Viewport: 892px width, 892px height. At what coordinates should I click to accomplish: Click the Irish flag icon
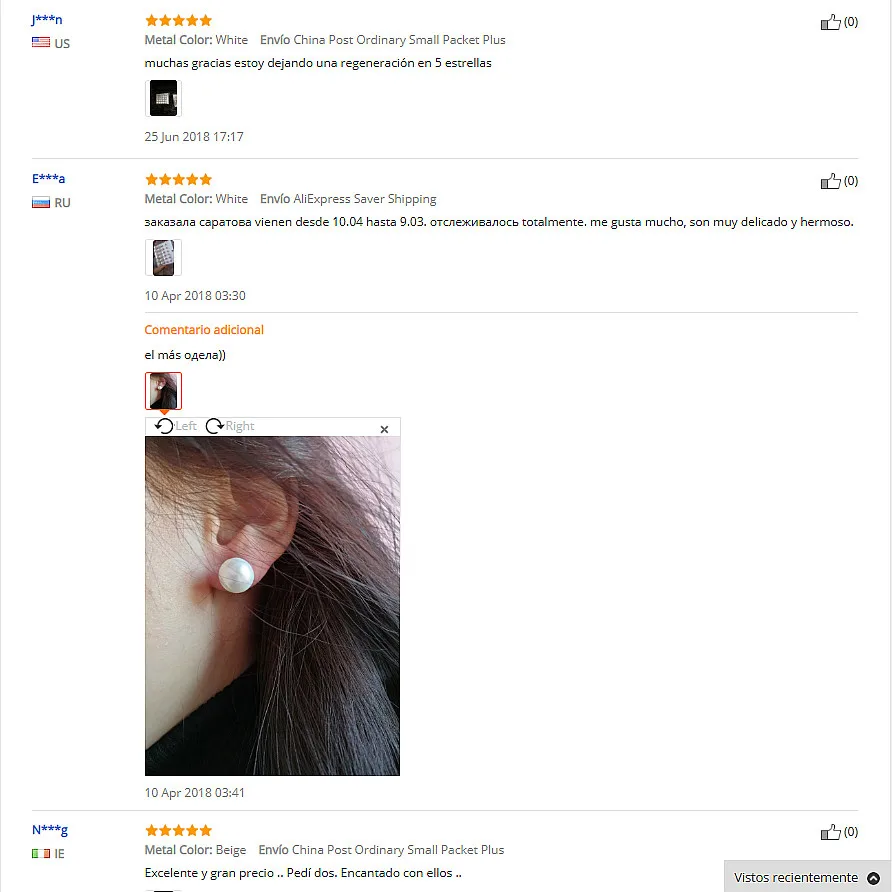41,853
